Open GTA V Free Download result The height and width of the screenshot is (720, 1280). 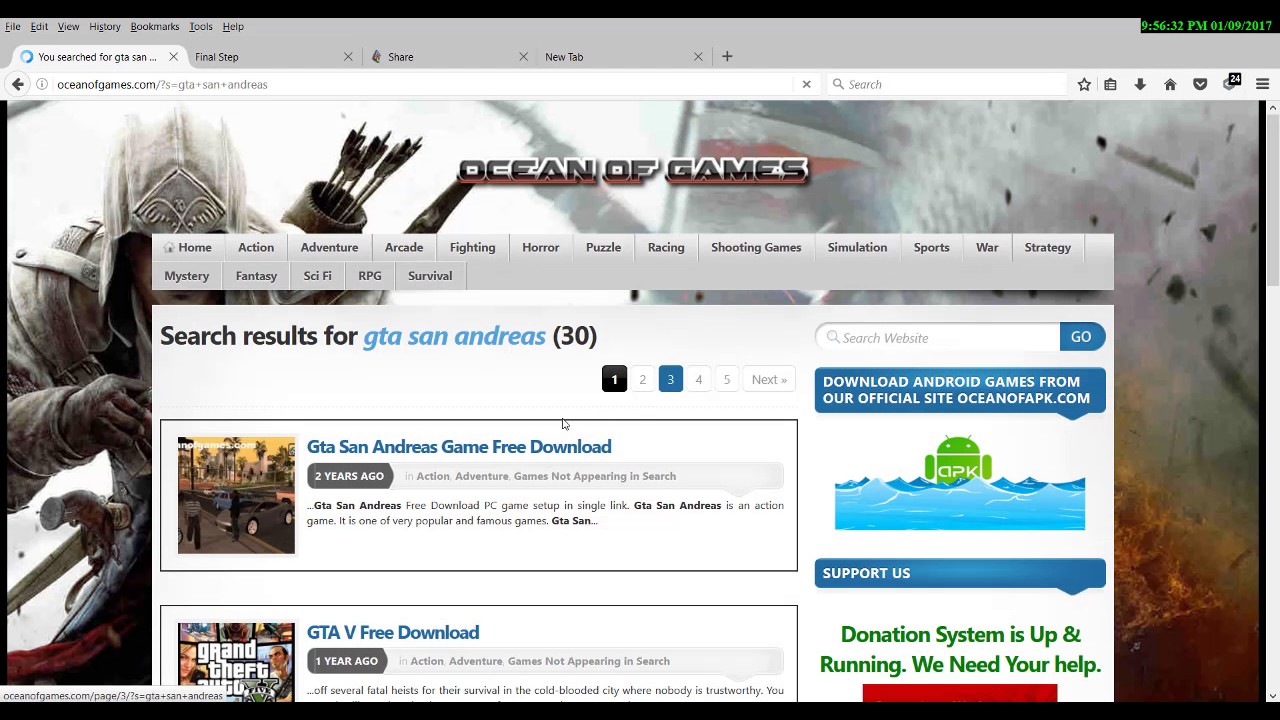pos(393,633)
